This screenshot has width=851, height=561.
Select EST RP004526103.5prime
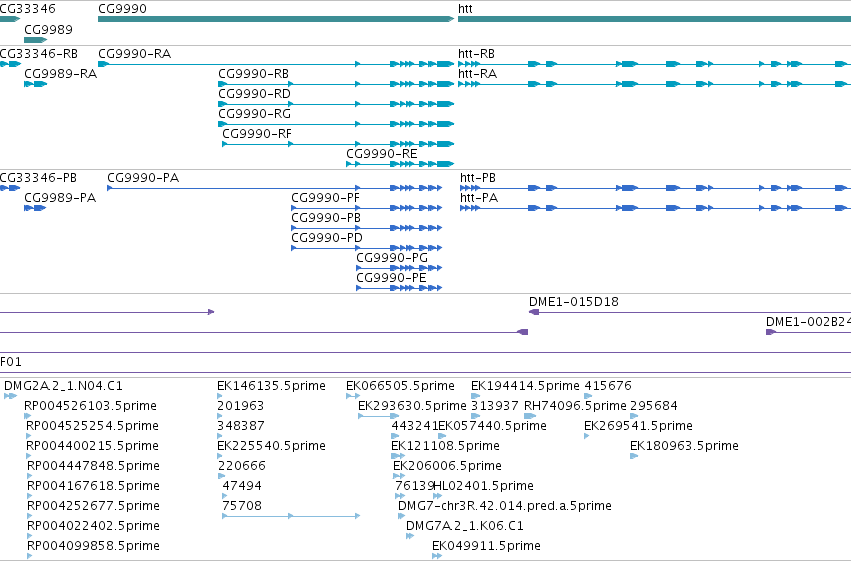tap(28, 416)
